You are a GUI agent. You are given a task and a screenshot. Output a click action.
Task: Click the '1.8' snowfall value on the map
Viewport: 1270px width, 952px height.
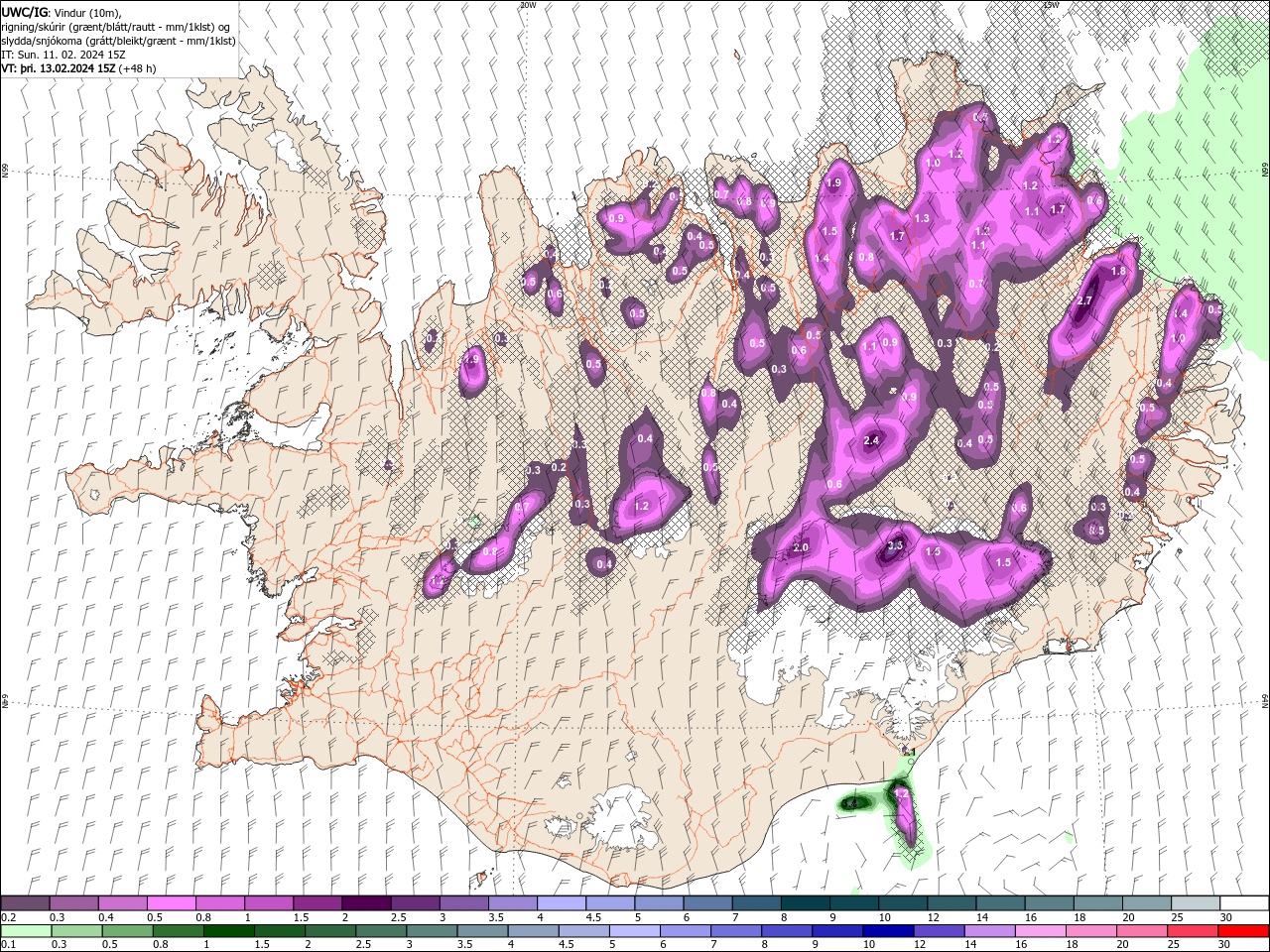(x=1119, y=271)
